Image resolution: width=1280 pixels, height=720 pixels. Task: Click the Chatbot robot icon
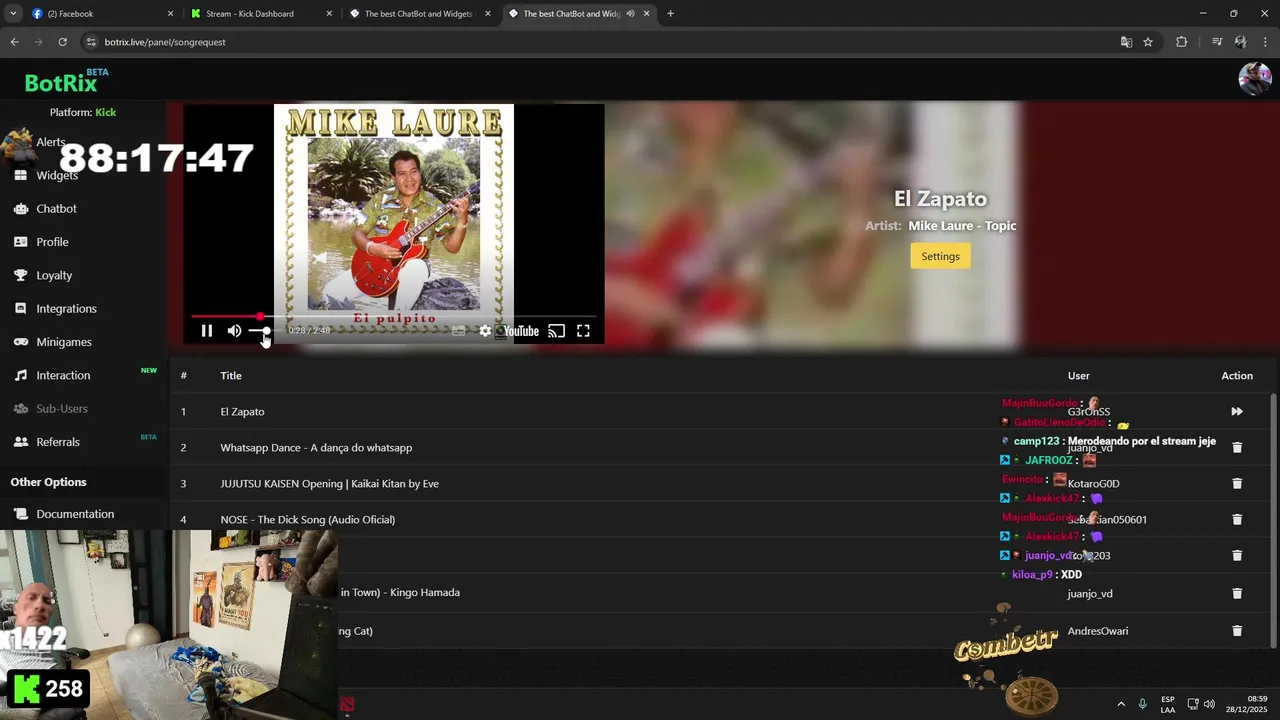(20, 209)
